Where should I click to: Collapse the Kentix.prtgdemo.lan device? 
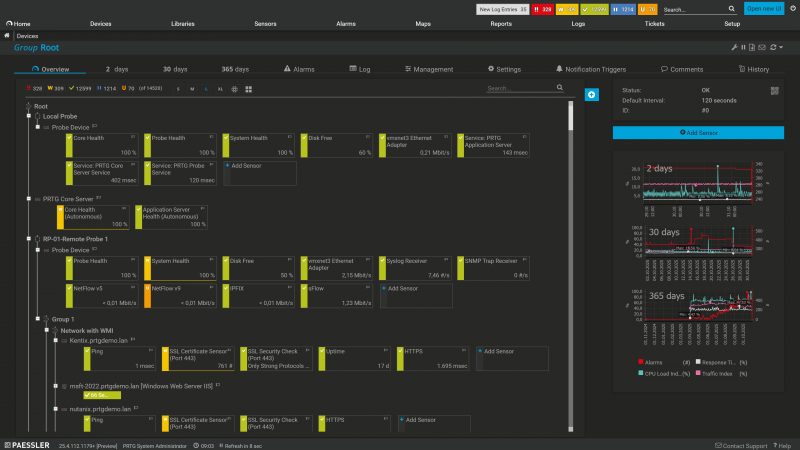click(x=56, y=340)
